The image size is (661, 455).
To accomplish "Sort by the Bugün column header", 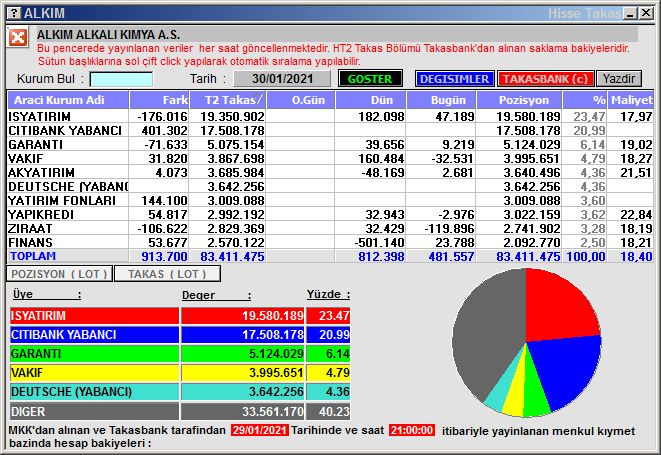I will coord(441,100).
